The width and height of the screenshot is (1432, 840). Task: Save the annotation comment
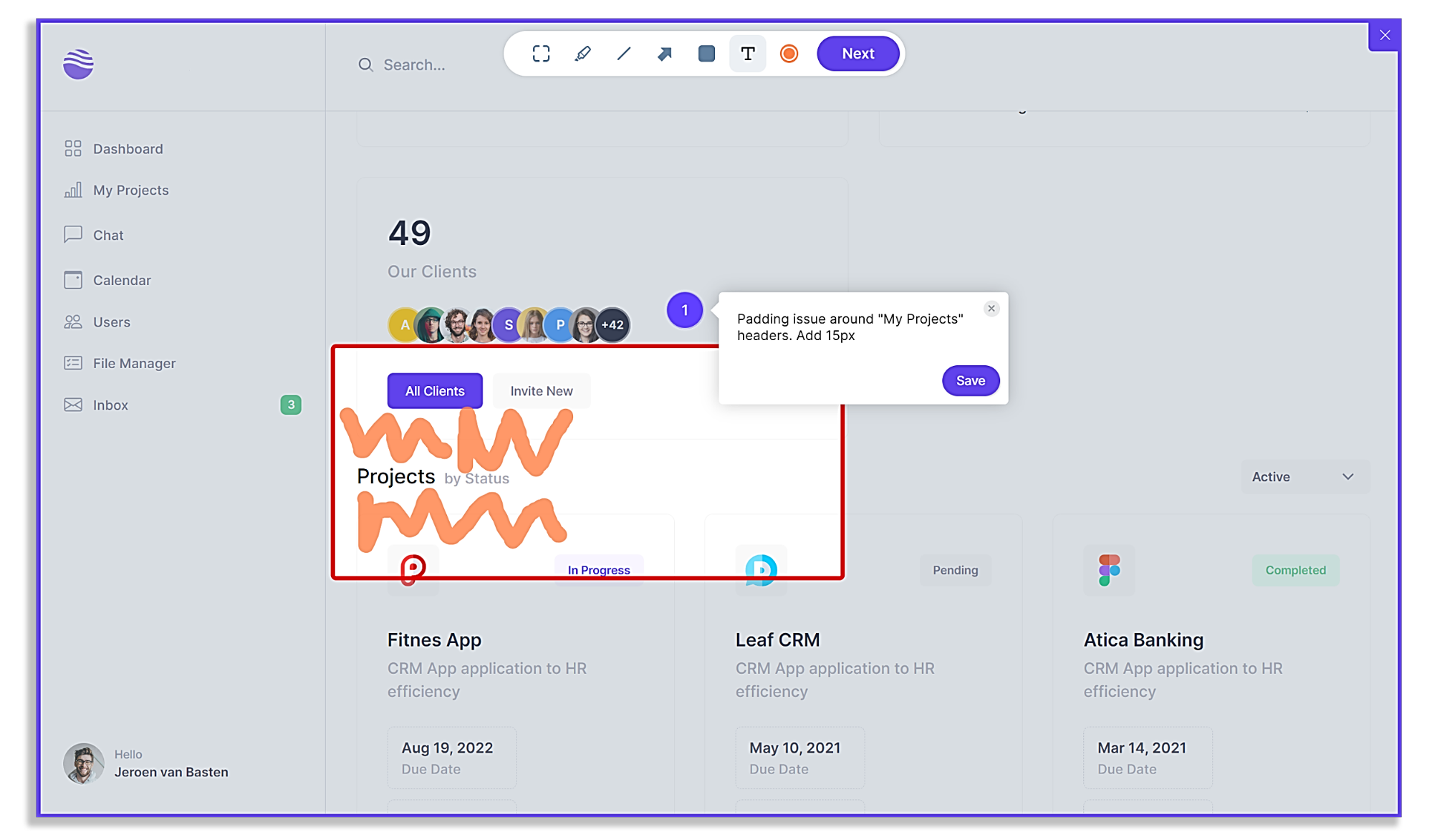coord(969,380)
